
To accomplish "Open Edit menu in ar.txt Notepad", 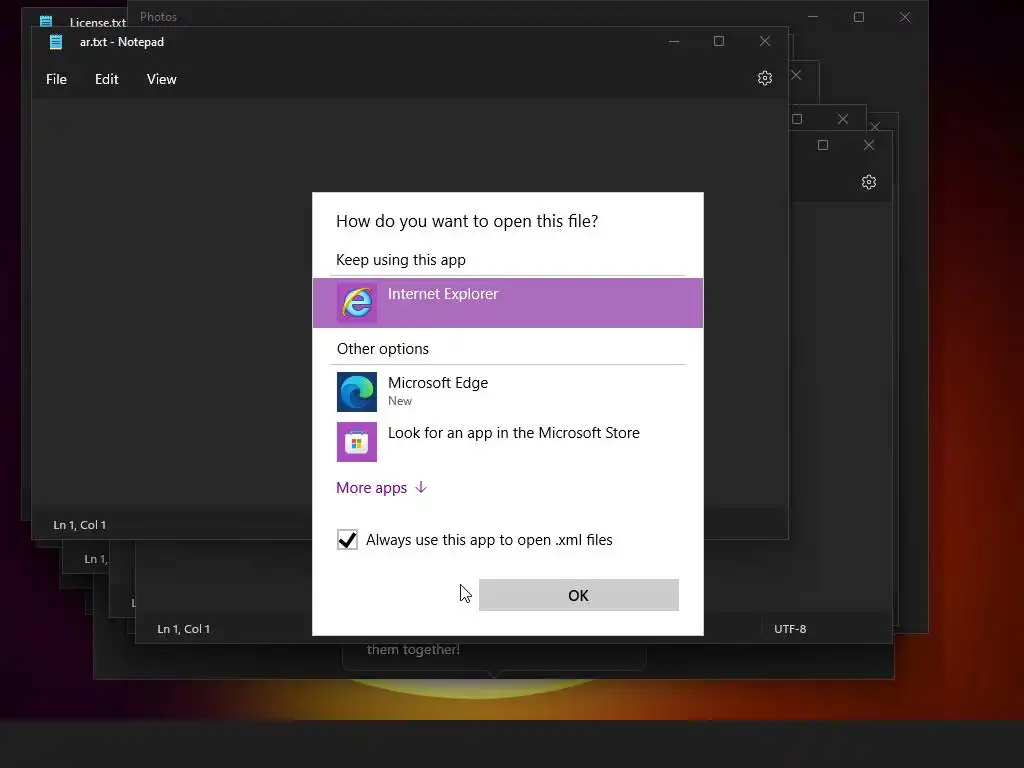I will click(x=106, y=79).
